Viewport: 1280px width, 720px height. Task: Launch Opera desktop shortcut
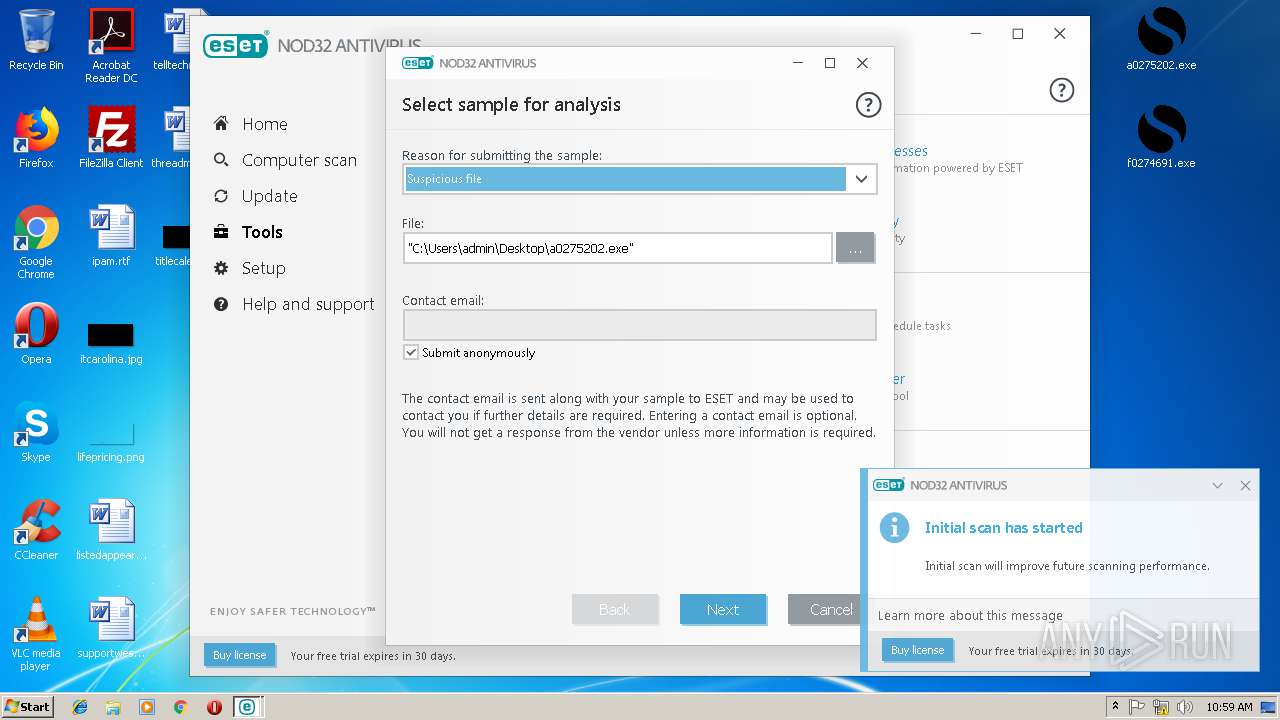coord(36,334)
